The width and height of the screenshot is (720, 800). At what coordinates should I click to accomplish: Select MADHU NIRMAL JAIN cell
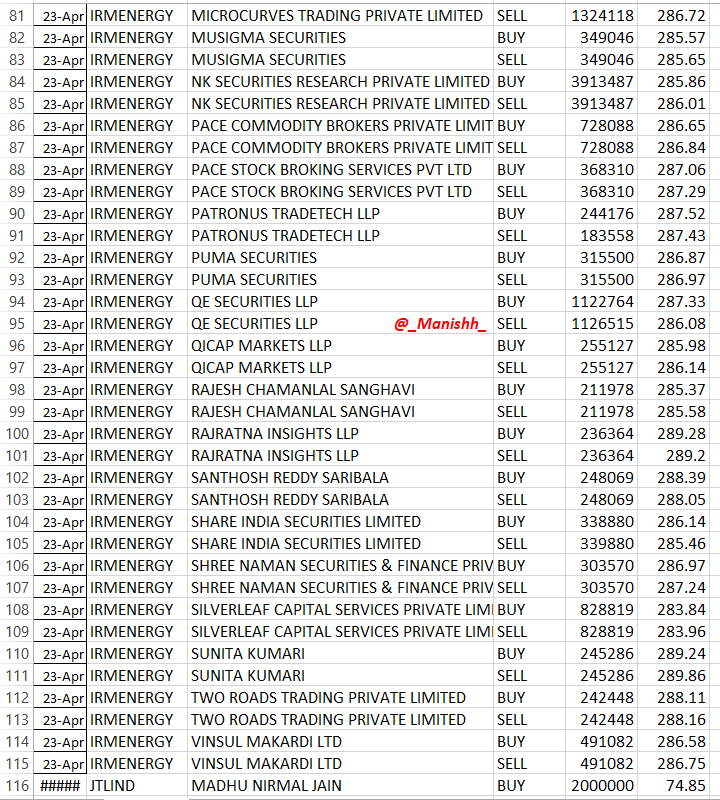340,785
